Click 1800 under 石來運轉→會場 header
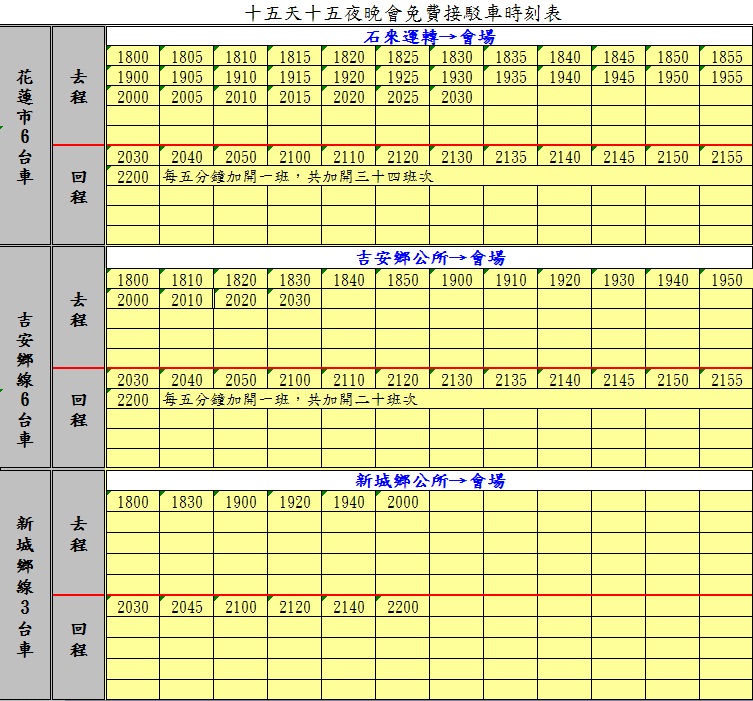 (x=133, y=57)
